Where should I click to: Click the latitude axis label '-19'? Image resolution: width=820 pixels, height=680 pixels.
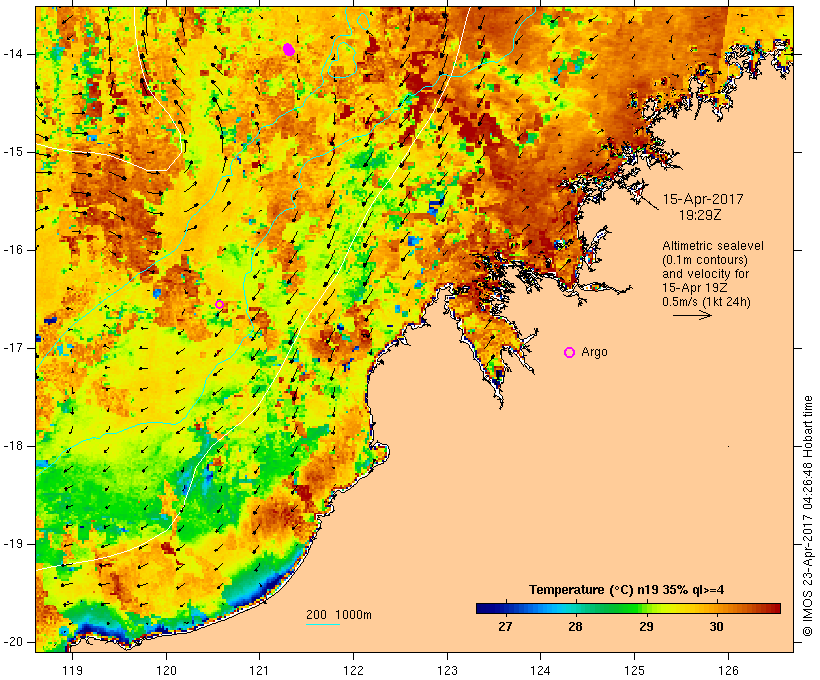click(x=13, y=544)
